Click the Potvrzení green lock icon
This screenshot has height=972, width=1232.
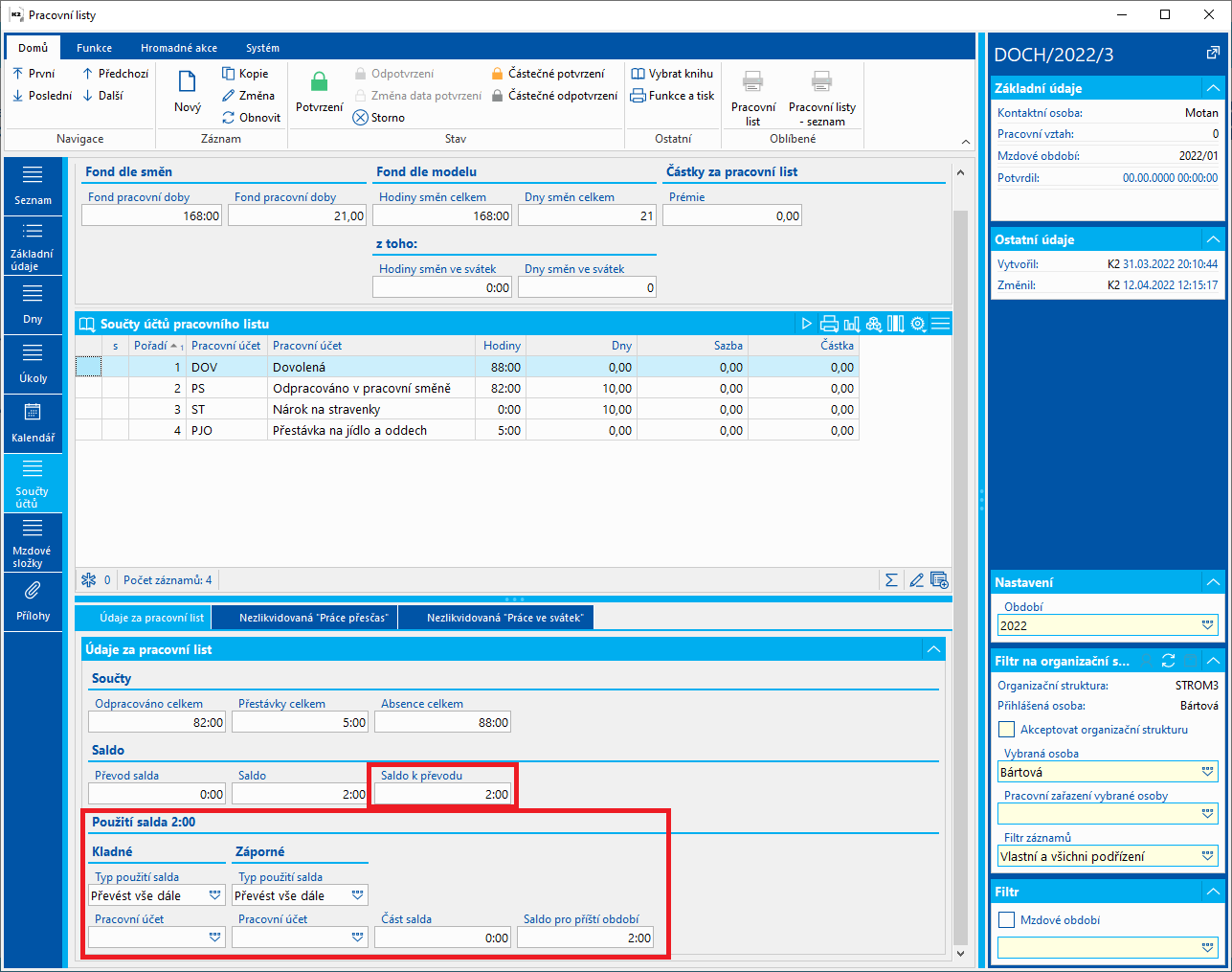[319, 82]
